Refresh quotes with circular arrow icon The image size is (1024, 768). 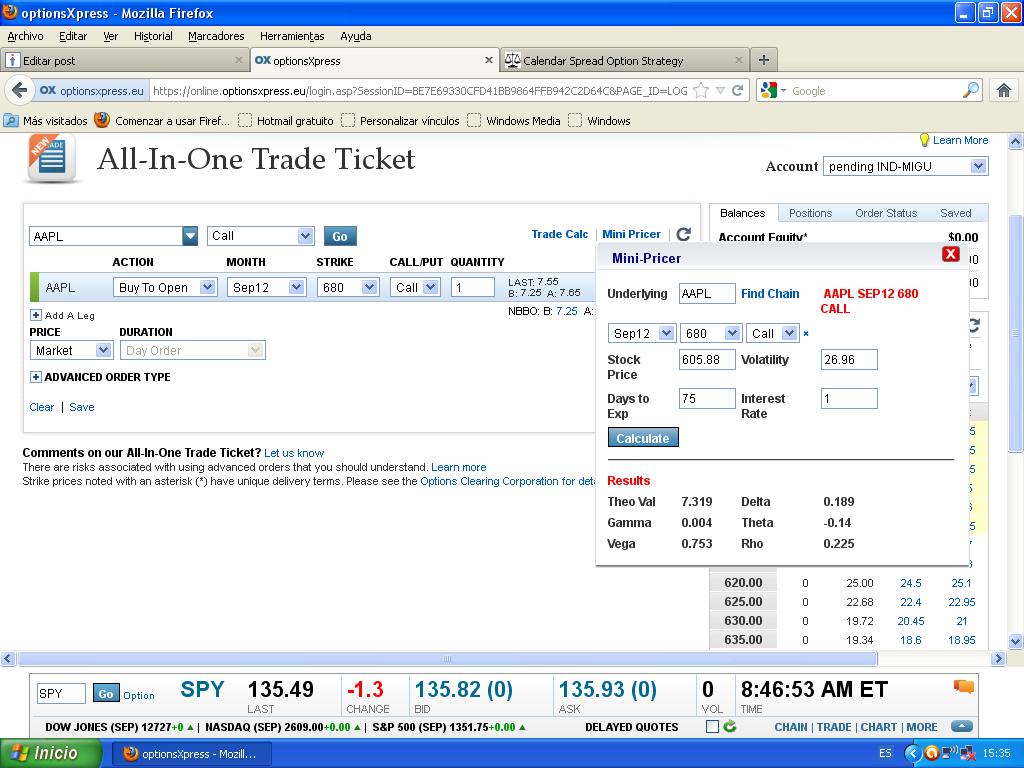tap(684, 234)
